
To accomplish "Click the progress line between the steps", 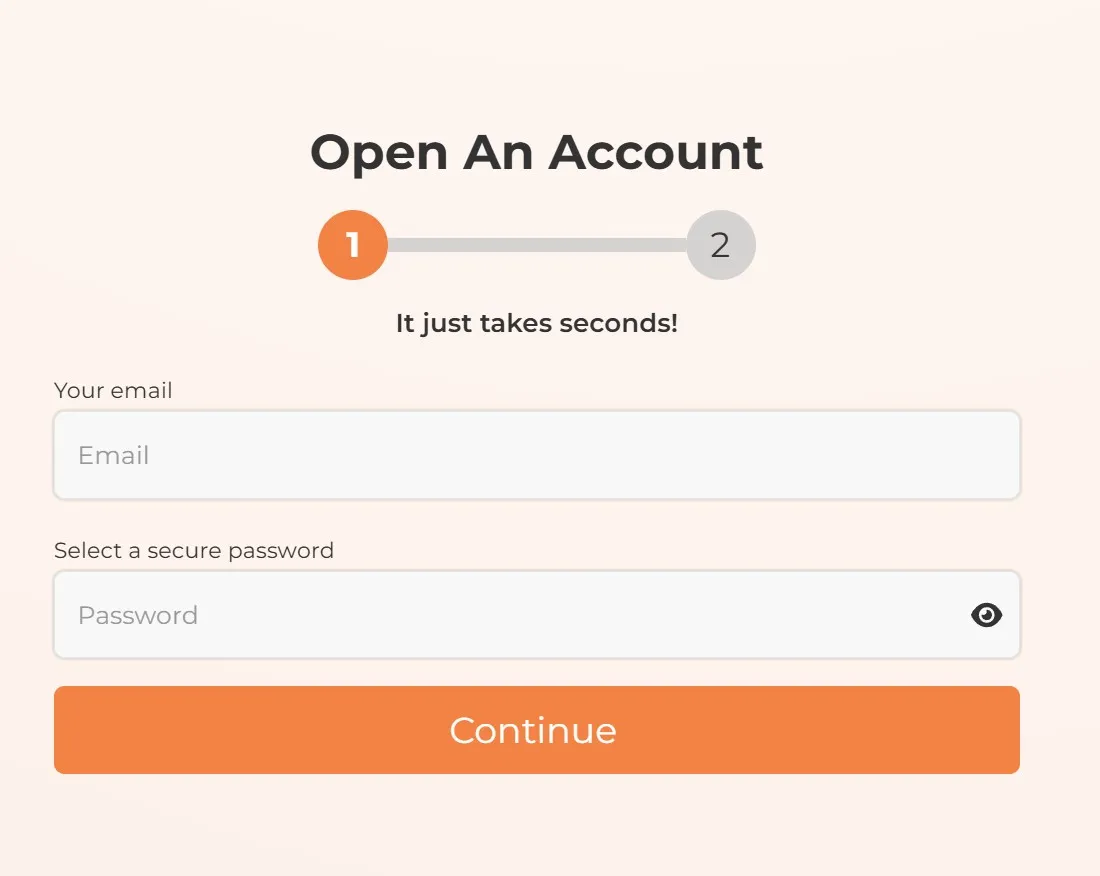I will coord(536,245).
